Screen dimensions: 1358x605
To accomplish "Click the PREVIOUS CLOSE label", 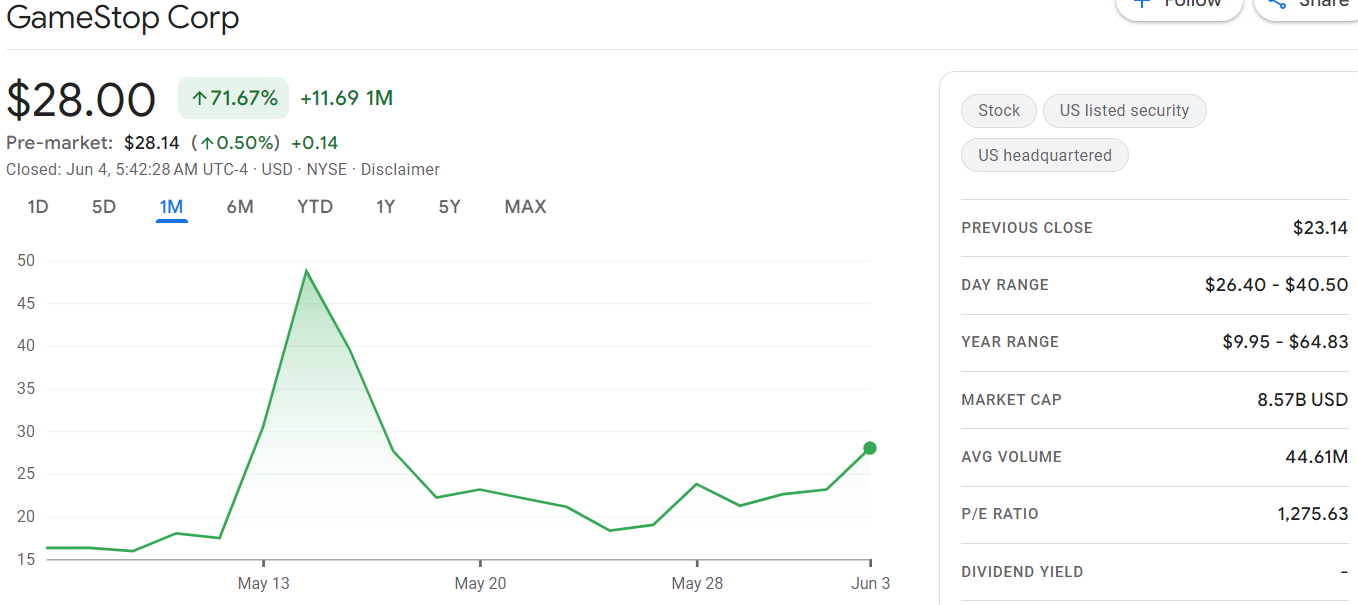I will [x=1027, y=228].
